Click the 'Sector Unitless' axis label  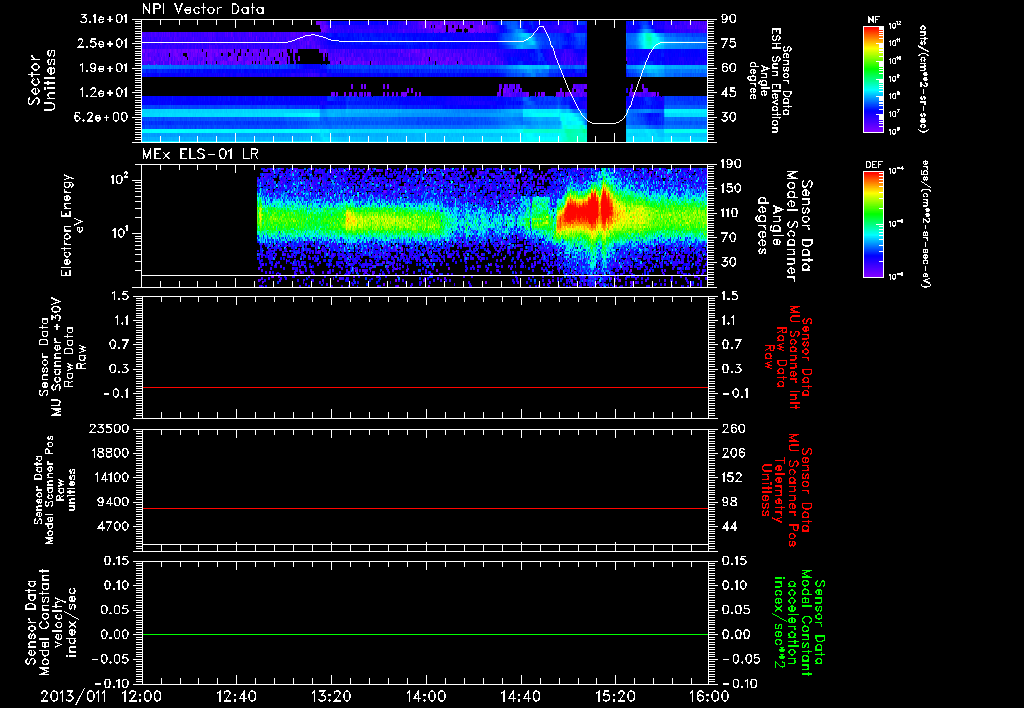coord(42,80)
